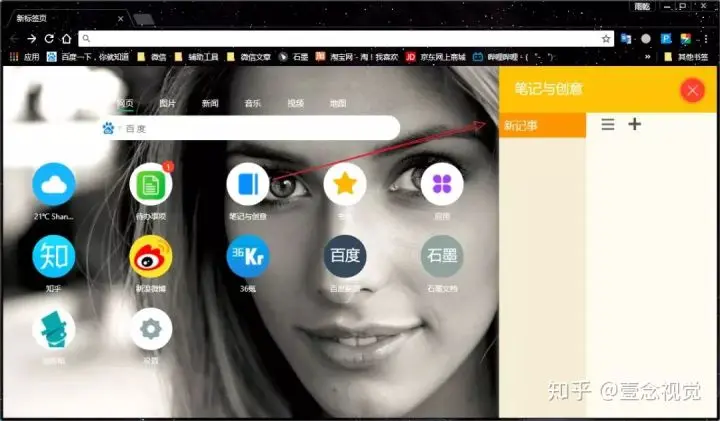The image size is (720, 421).
Task: Open the blue 笔记与创意 notes tile
Action: coord(248,184)
